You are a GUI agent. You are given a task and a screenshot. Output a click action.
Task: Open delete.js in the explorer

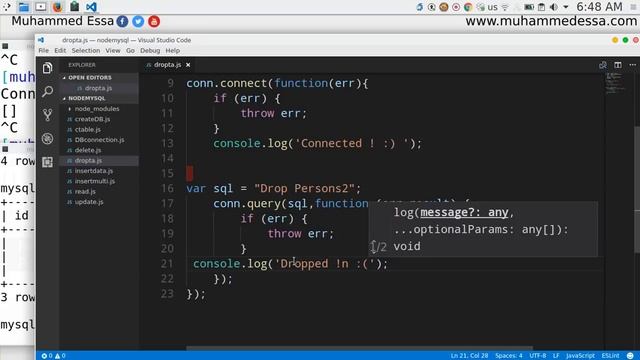pyautogui.click(x=88, y=150)
